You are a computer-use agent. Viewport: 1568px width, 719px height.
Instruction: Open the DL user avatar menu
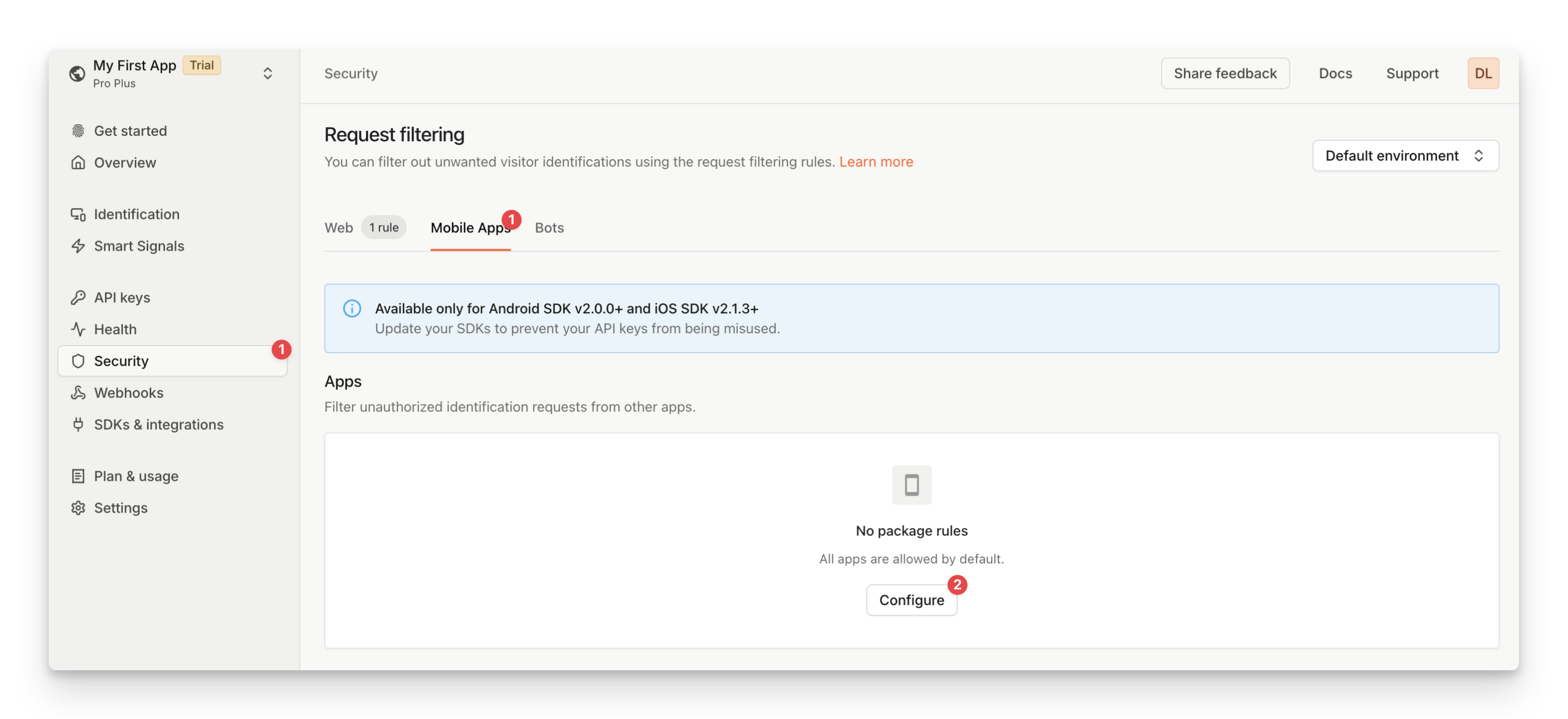[1483, 74]
